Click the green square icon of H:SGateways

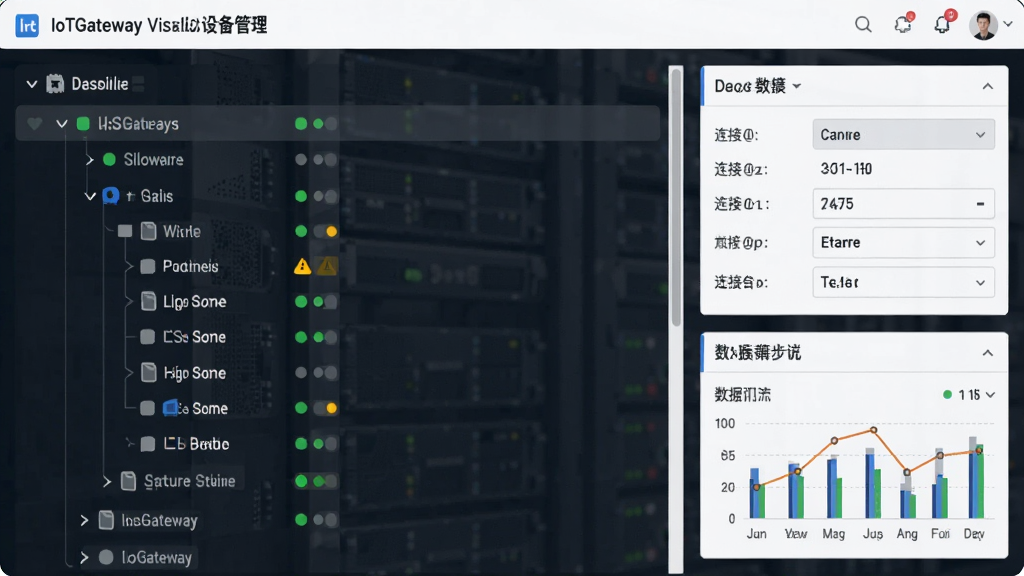(83, 123)
